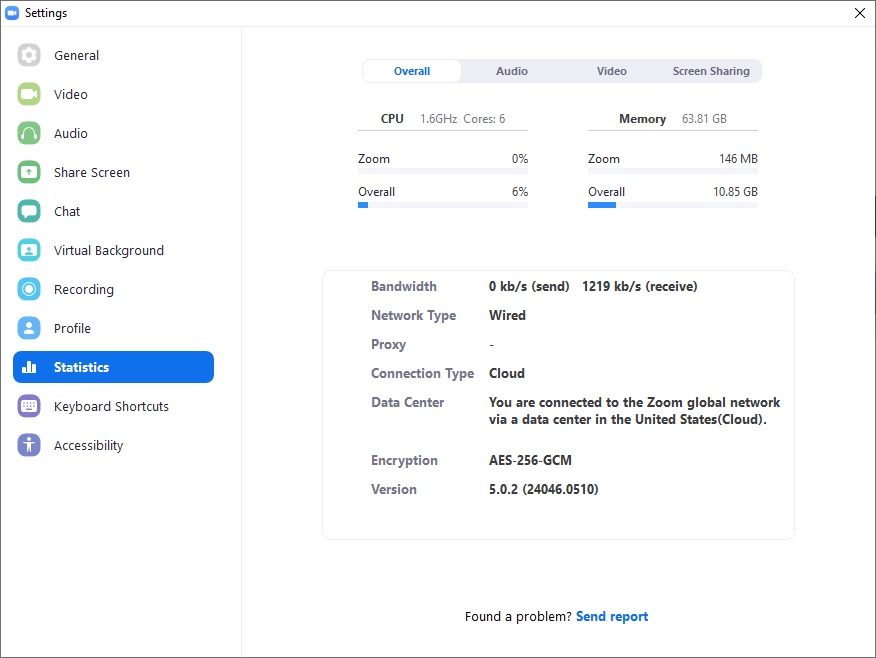Click the Profile person icon
Screen dimensions: 876x658
point(29,328)
